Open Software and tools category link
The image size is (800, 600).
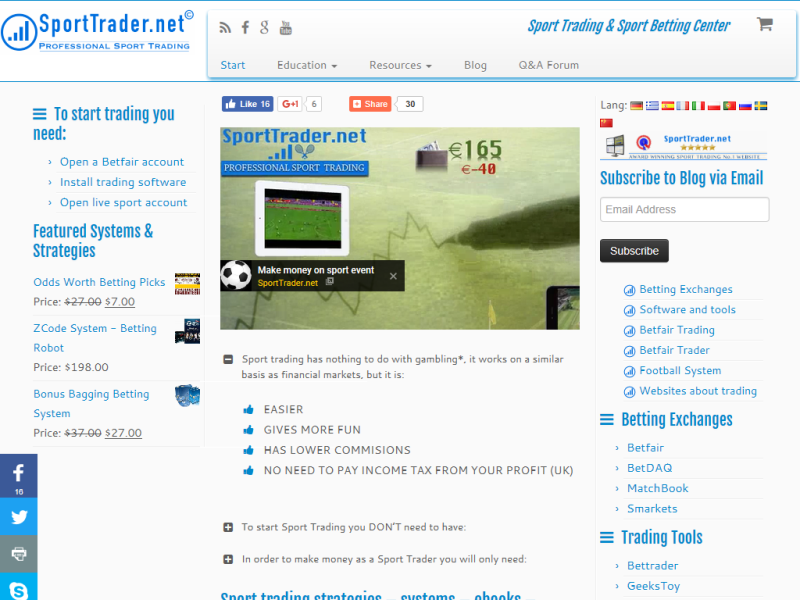coord(687,310)
